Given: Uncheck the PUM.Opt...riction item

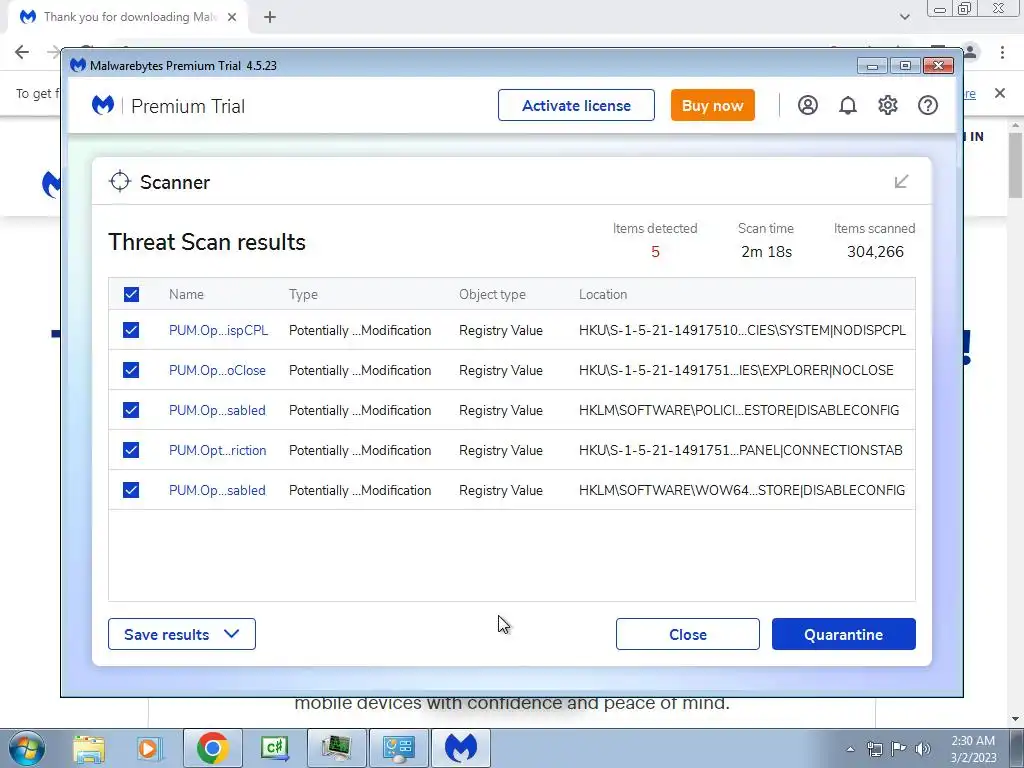Looking at the screenshot, I should tap(131, 450).
